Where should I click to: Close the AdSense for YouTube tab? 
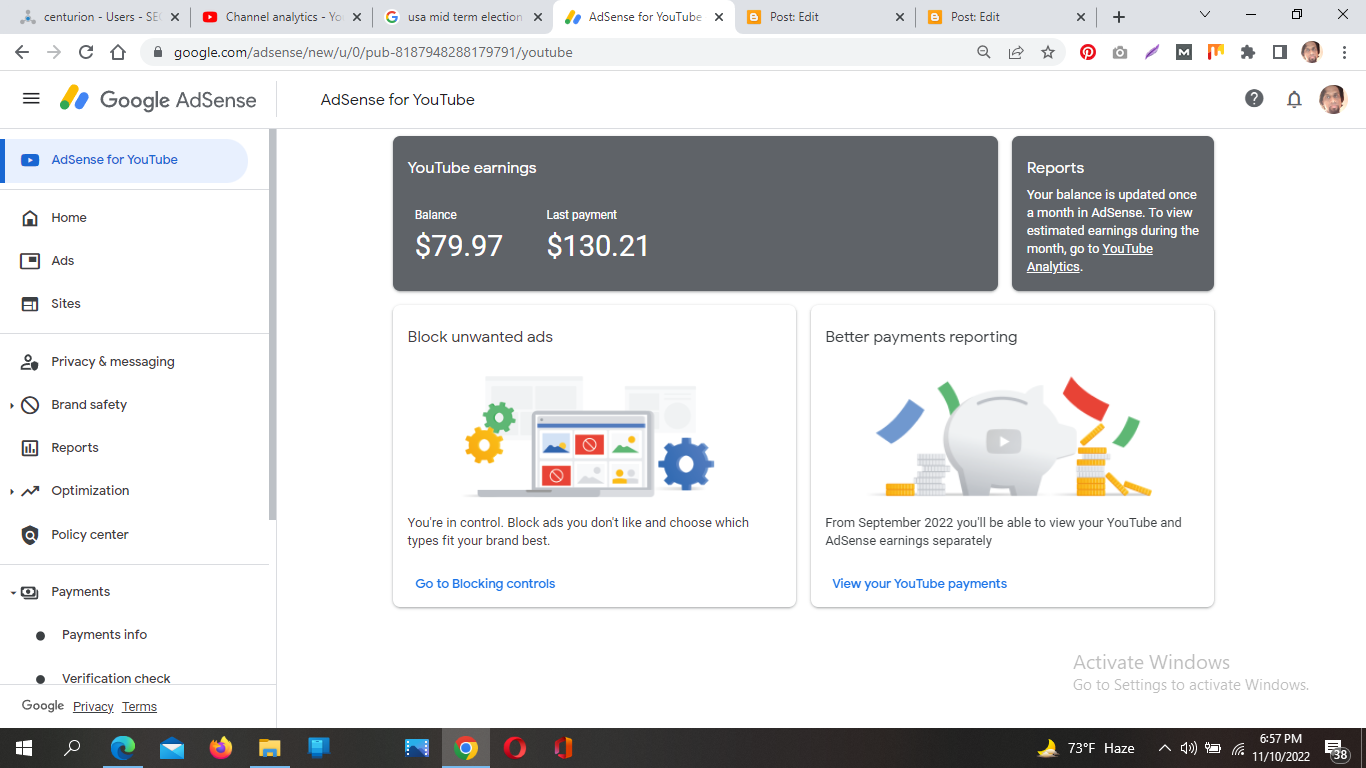click(x=718, y=17)
